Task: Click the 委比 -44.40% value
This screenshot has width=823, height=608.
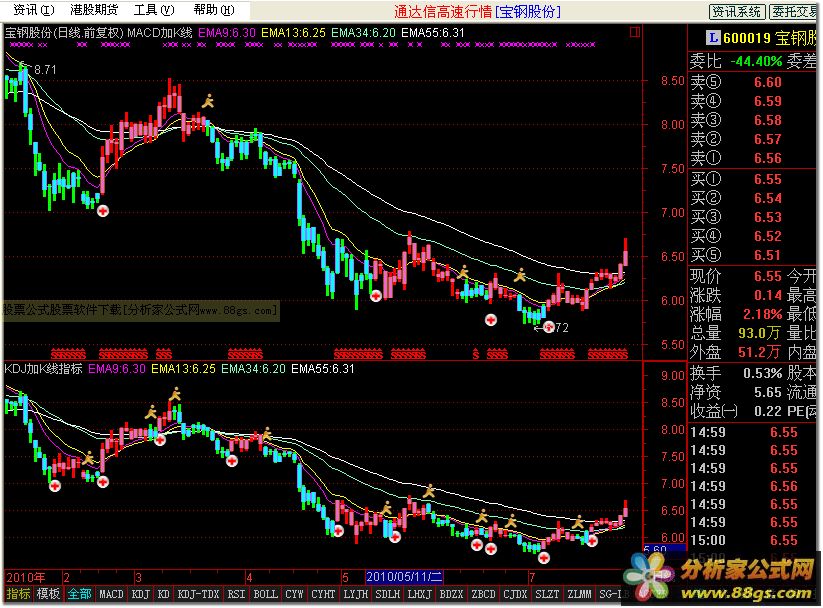Action: click(756, 61)
